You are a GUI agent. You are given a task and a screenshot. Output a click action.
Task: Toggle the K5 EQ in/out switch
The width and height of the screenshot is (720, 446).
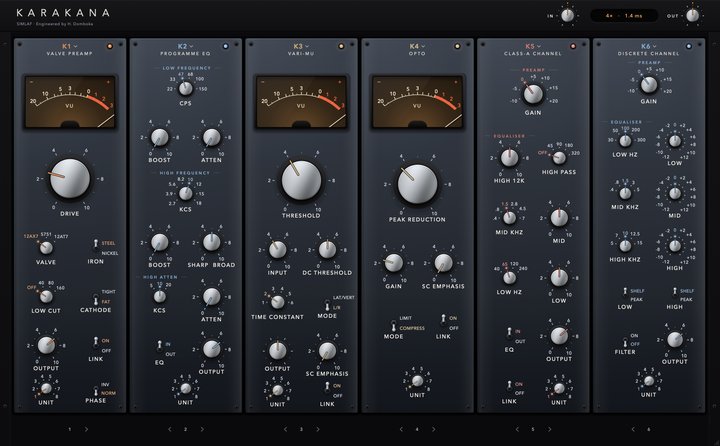point(509,333)
